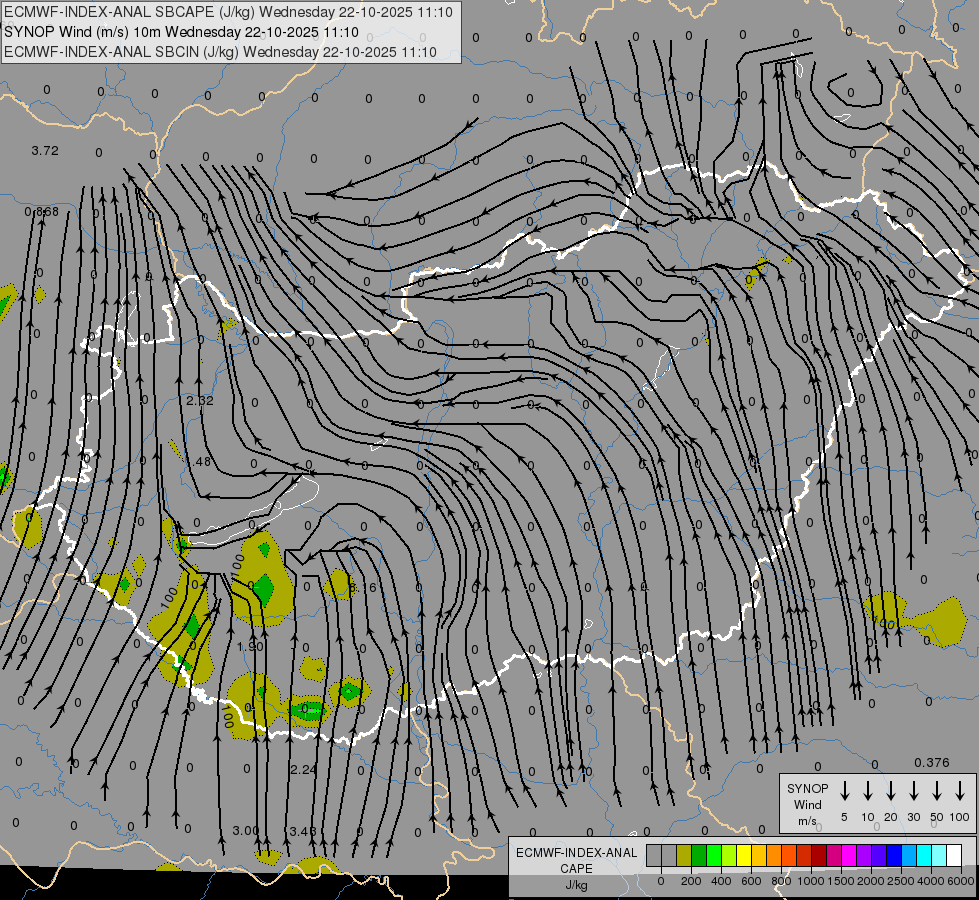This screenshot has width=979, height=900.
Task: Click the 4000 tick label on CAPE scale
Action: [x=931, y=881]
